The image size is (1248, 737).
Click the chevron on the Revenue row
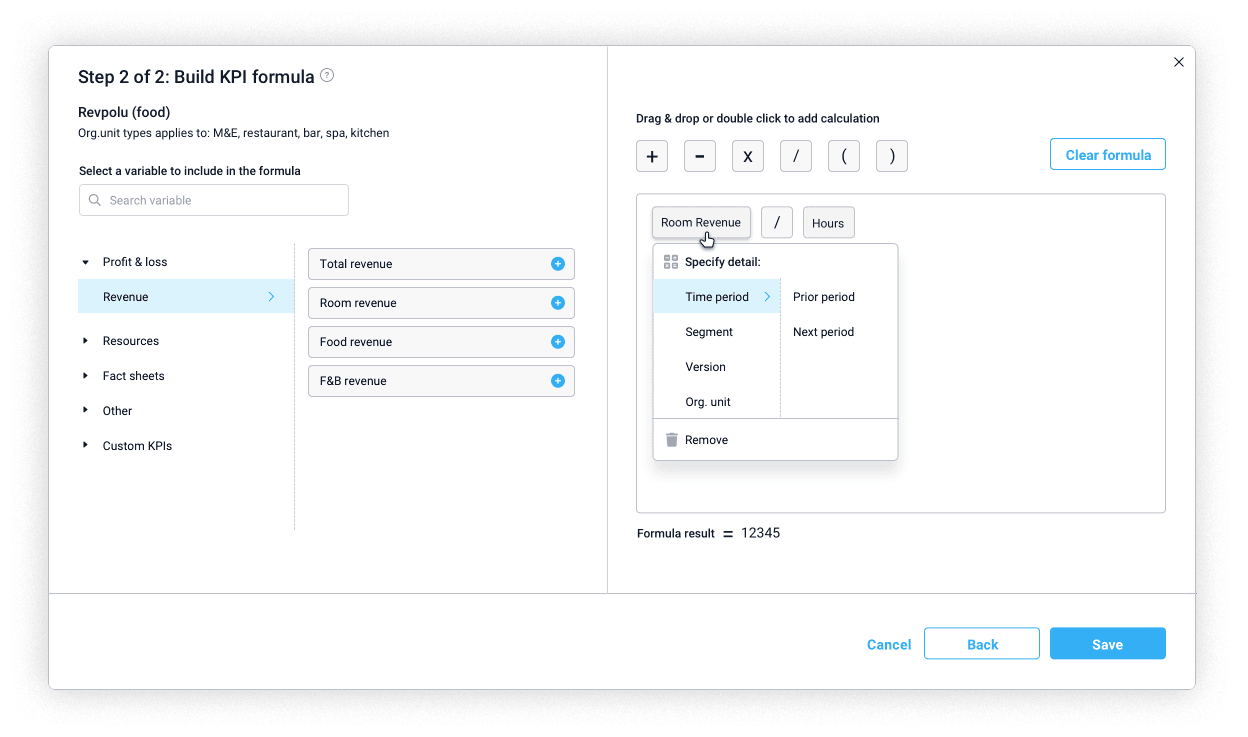(x=271, y=297)
